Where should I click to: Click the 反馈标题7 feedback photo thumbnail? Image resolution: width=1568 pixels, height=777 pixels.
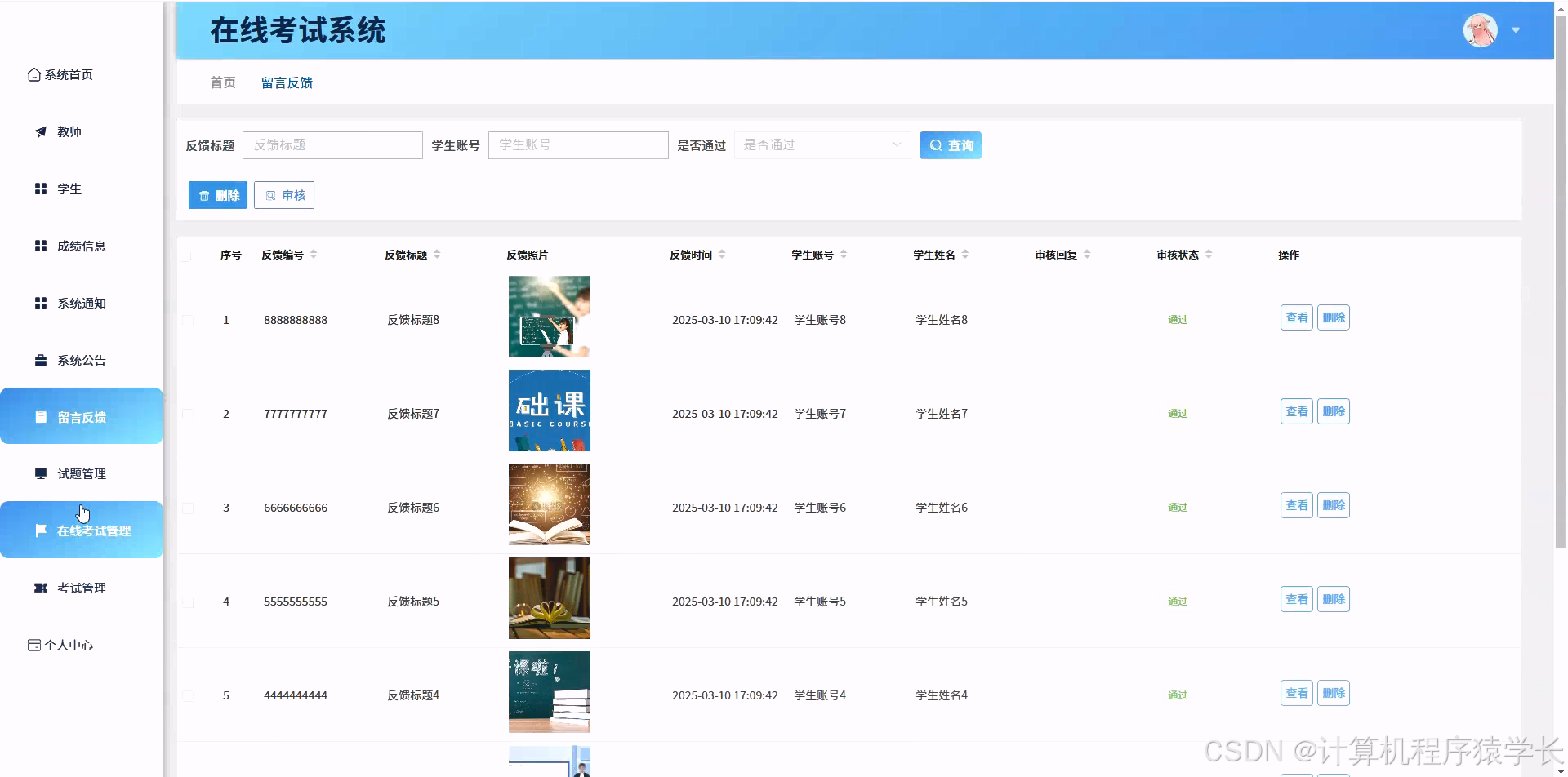coord(549,410)
